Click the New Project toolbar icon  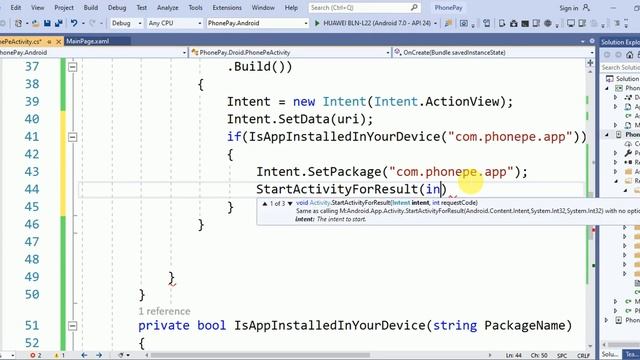pyautogui.click(x=18, y=23)
